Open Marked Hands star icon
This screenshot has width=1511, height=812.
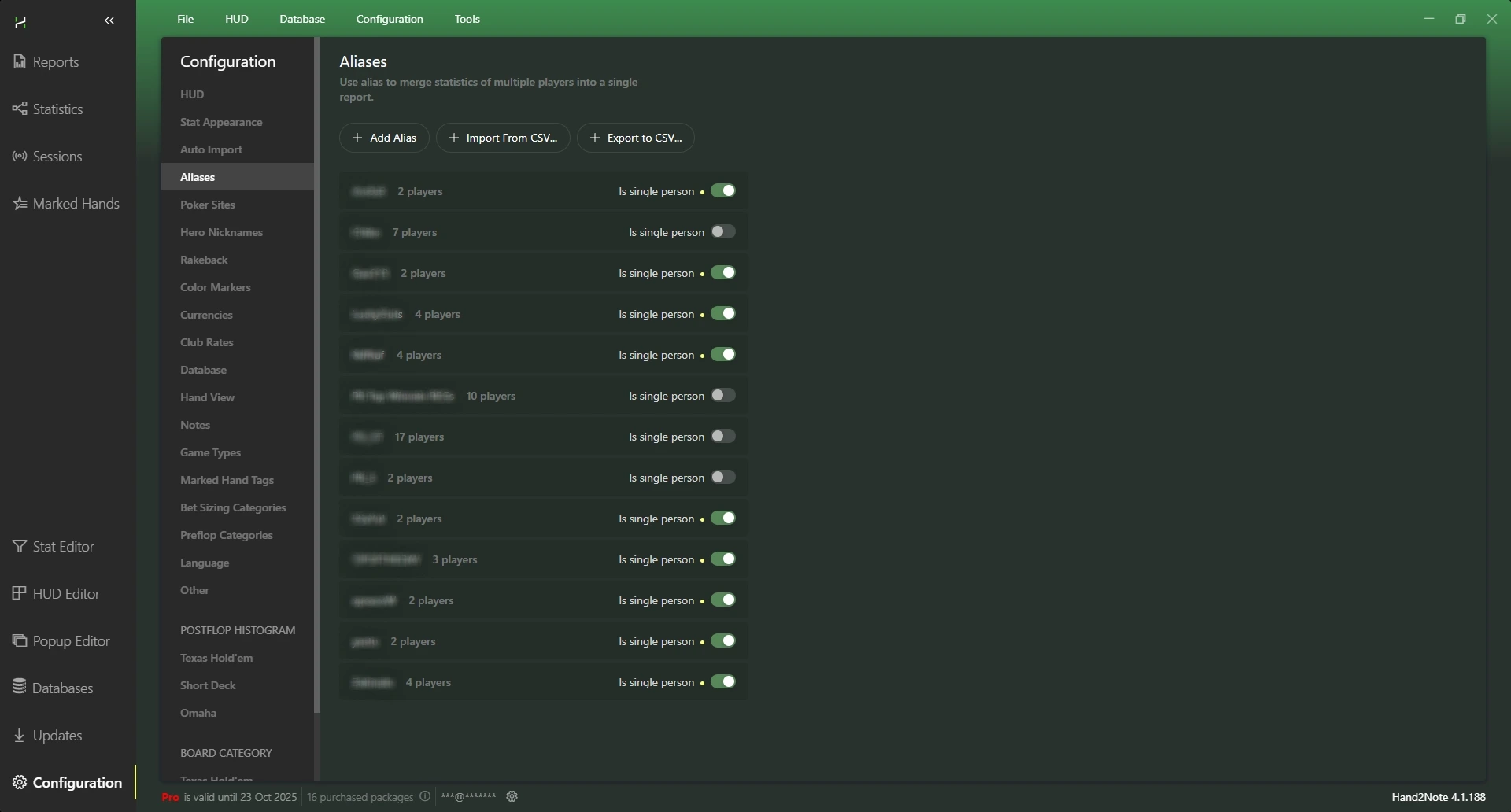(20, 204)
